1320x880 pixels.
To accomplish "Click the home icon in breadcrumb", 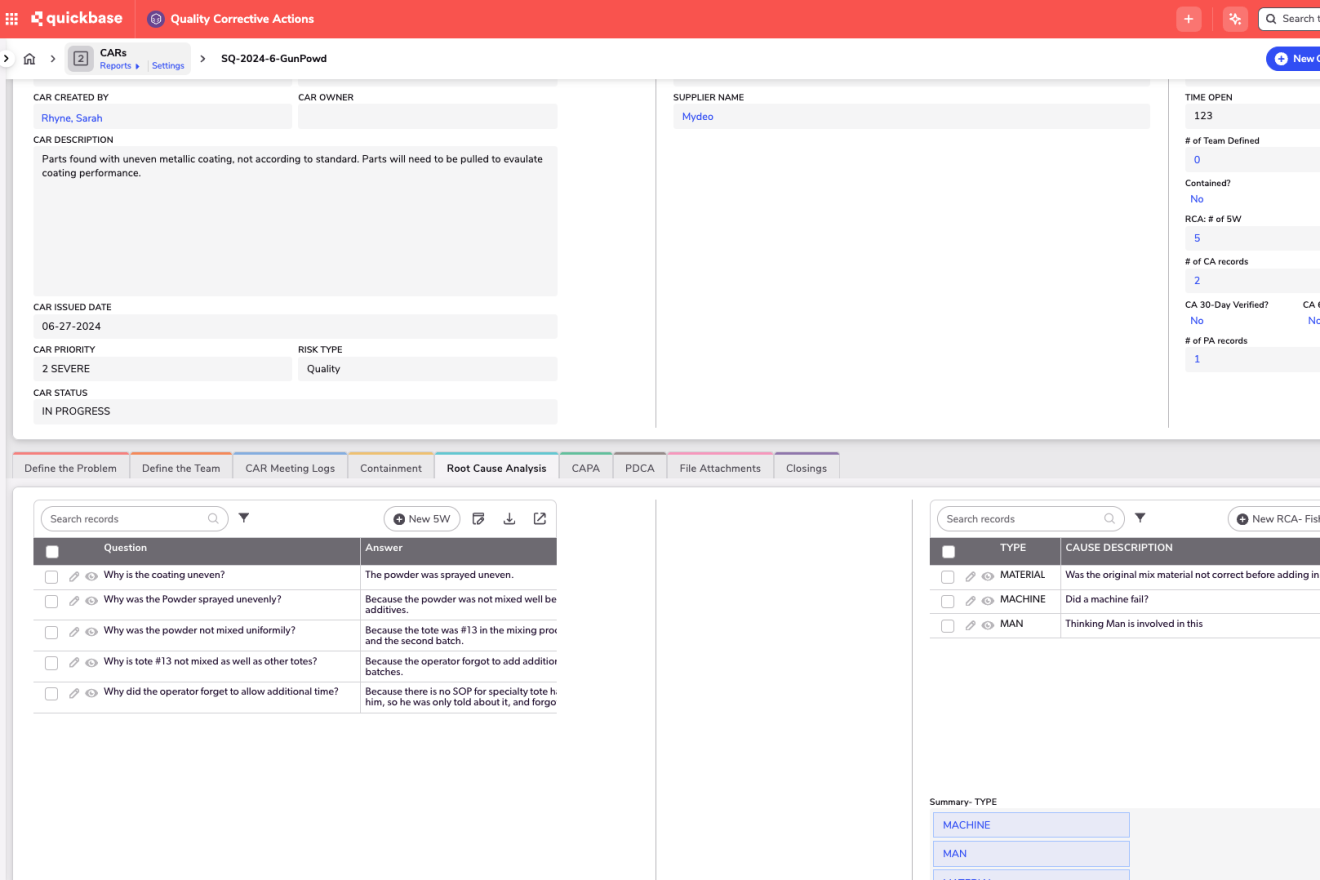I will [30, 59].
